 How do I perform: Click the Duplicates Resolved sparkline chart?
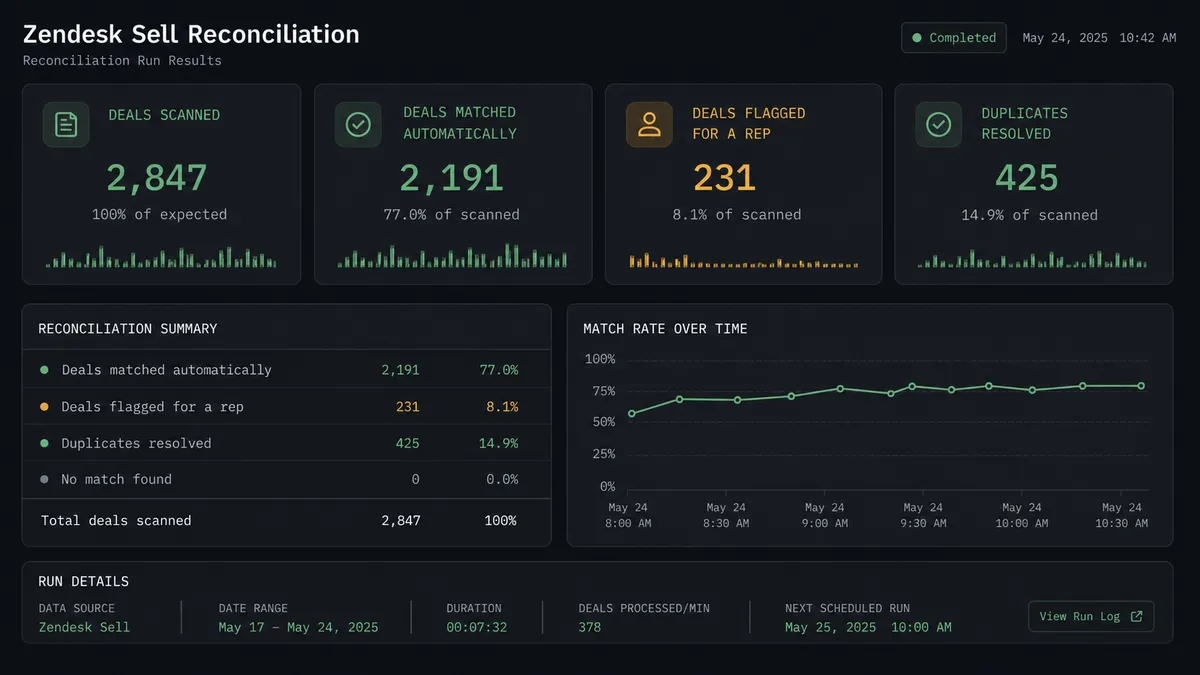pos(1033,258)
